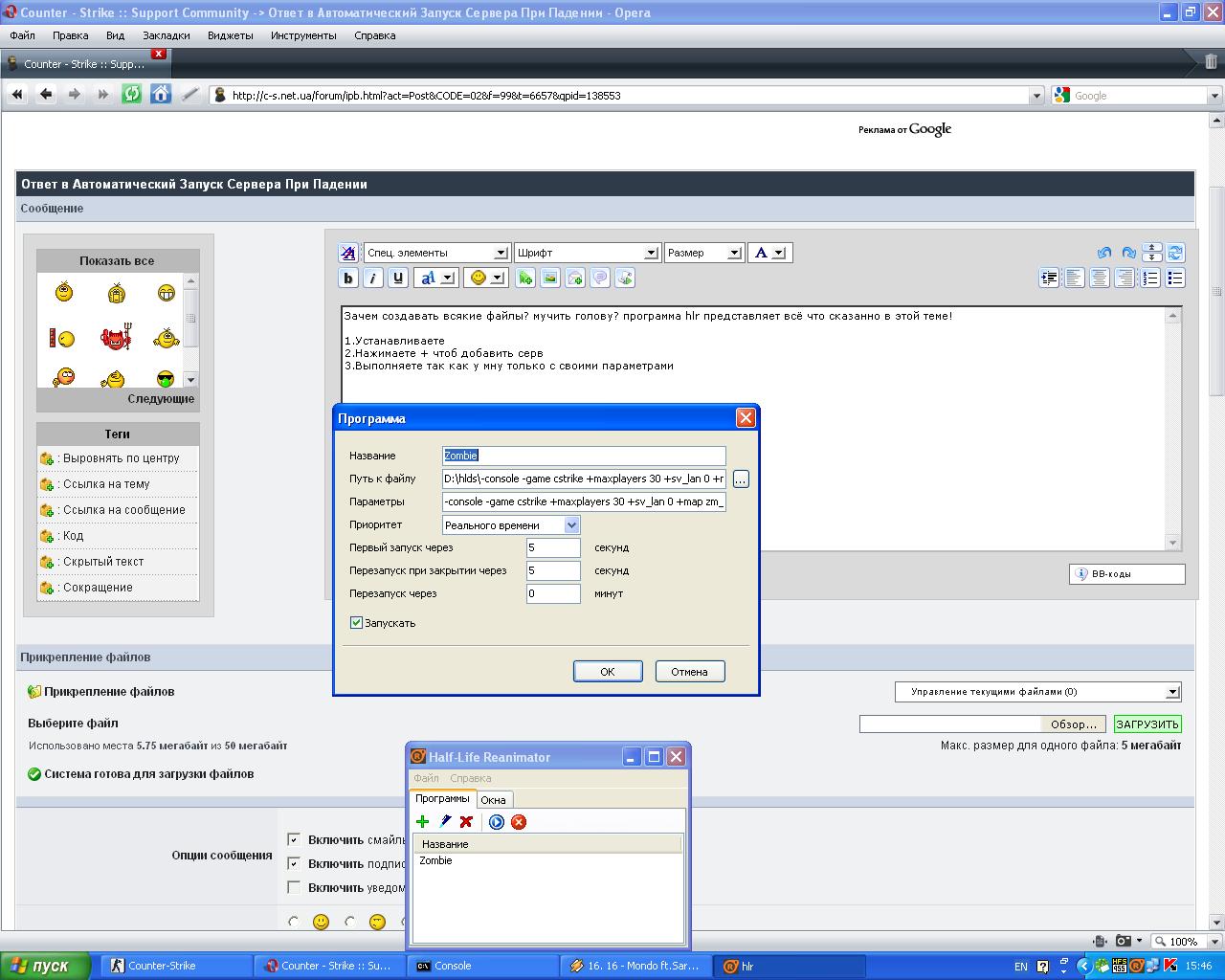Click Отмена in the Программа dialog

(689, 672)
